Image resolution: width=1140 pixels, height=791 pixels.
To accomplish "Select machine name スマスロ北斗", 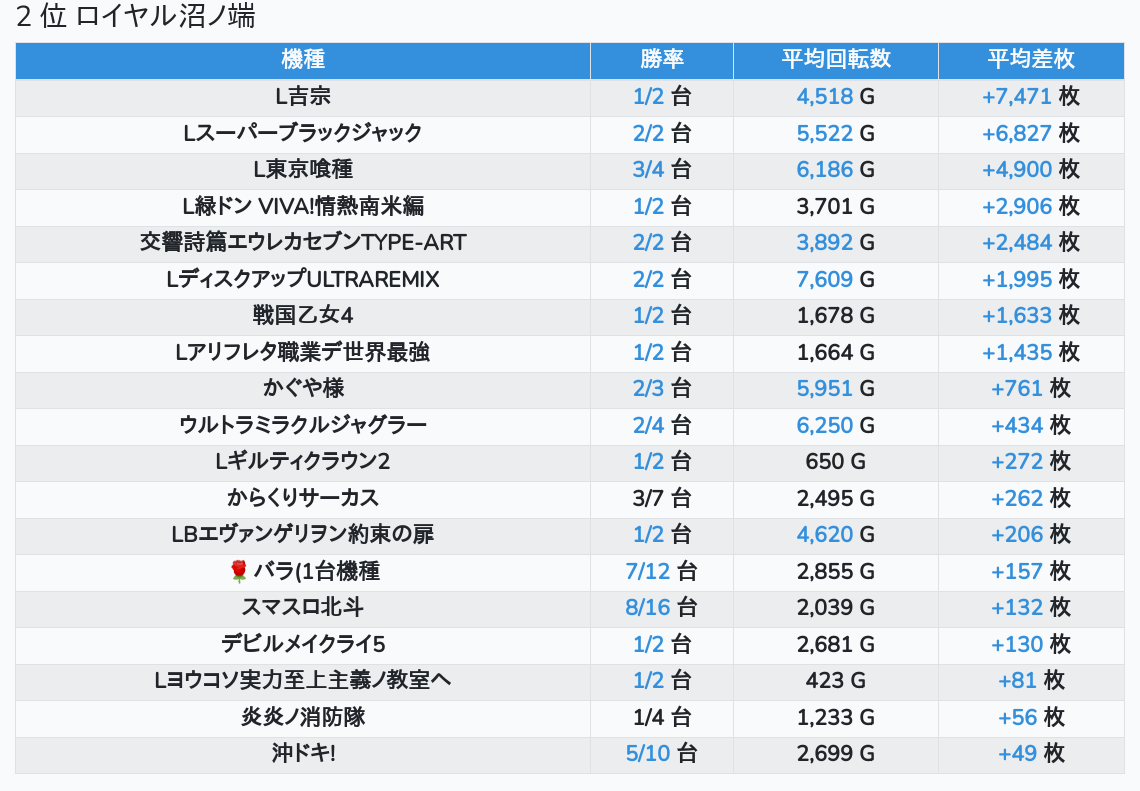I will 302,607.
